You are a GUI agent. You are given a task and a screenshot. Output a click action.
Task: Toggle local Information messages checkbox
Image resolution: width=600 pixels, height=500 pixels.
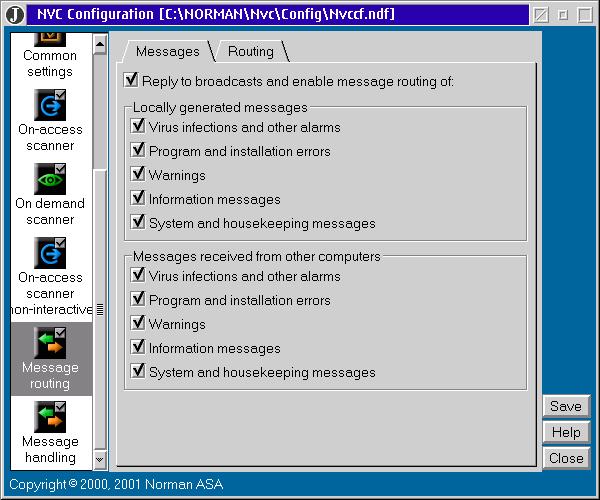[x=138, y=198]
